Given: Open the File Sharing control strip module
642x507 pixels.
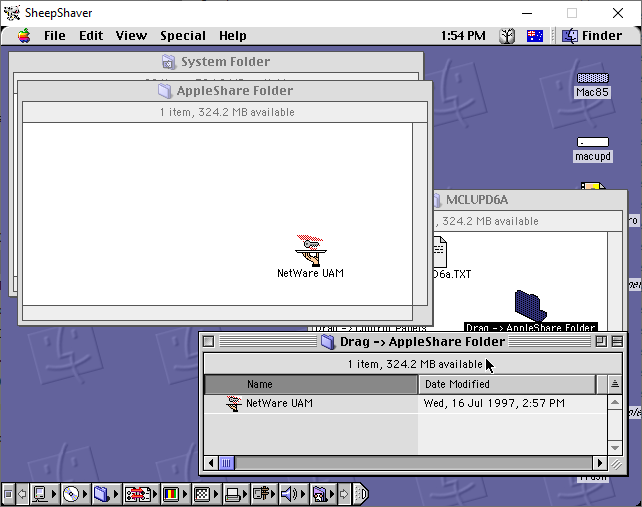Looking at the screenshot, I should [x=102, y=494].
